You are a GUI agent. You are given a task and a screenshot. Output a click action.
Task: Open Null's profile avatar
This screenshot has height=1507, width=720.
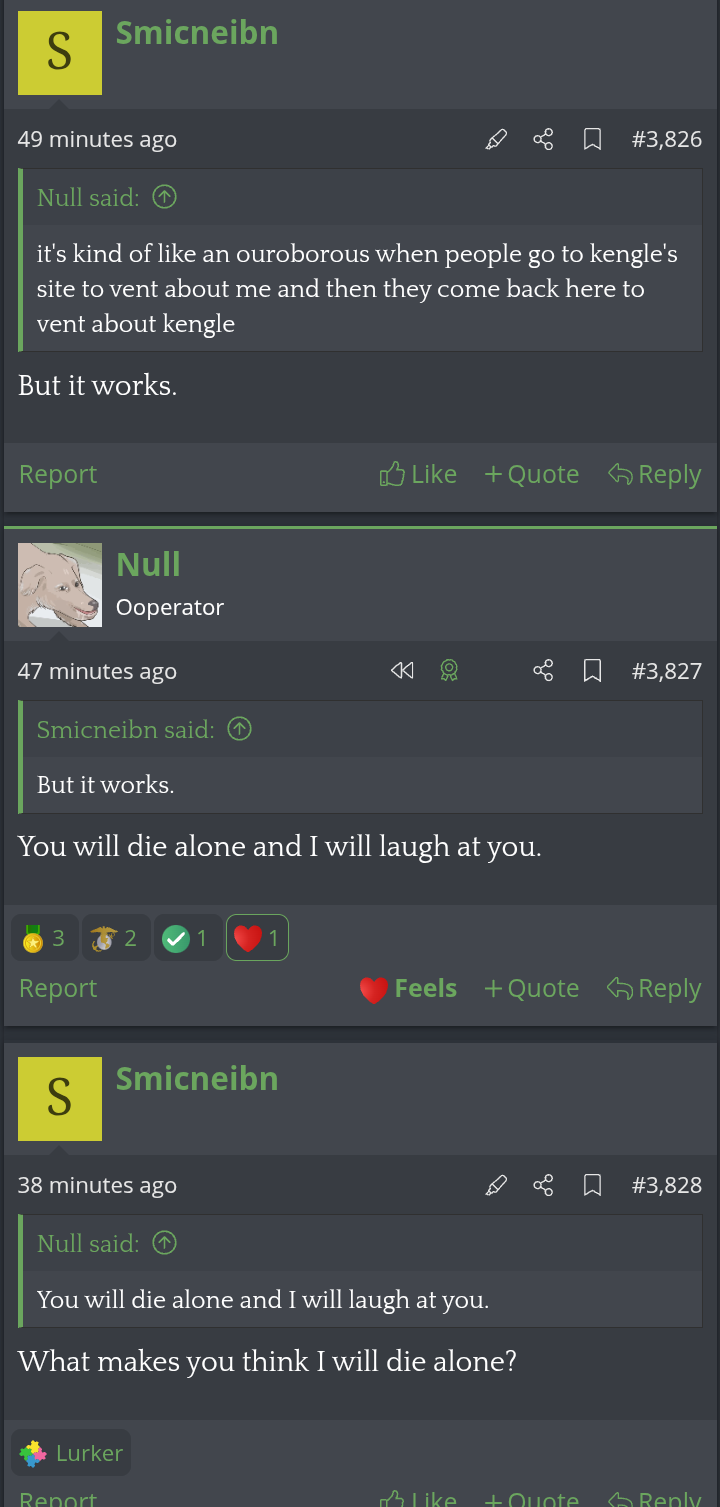click(x=60, y=585)
